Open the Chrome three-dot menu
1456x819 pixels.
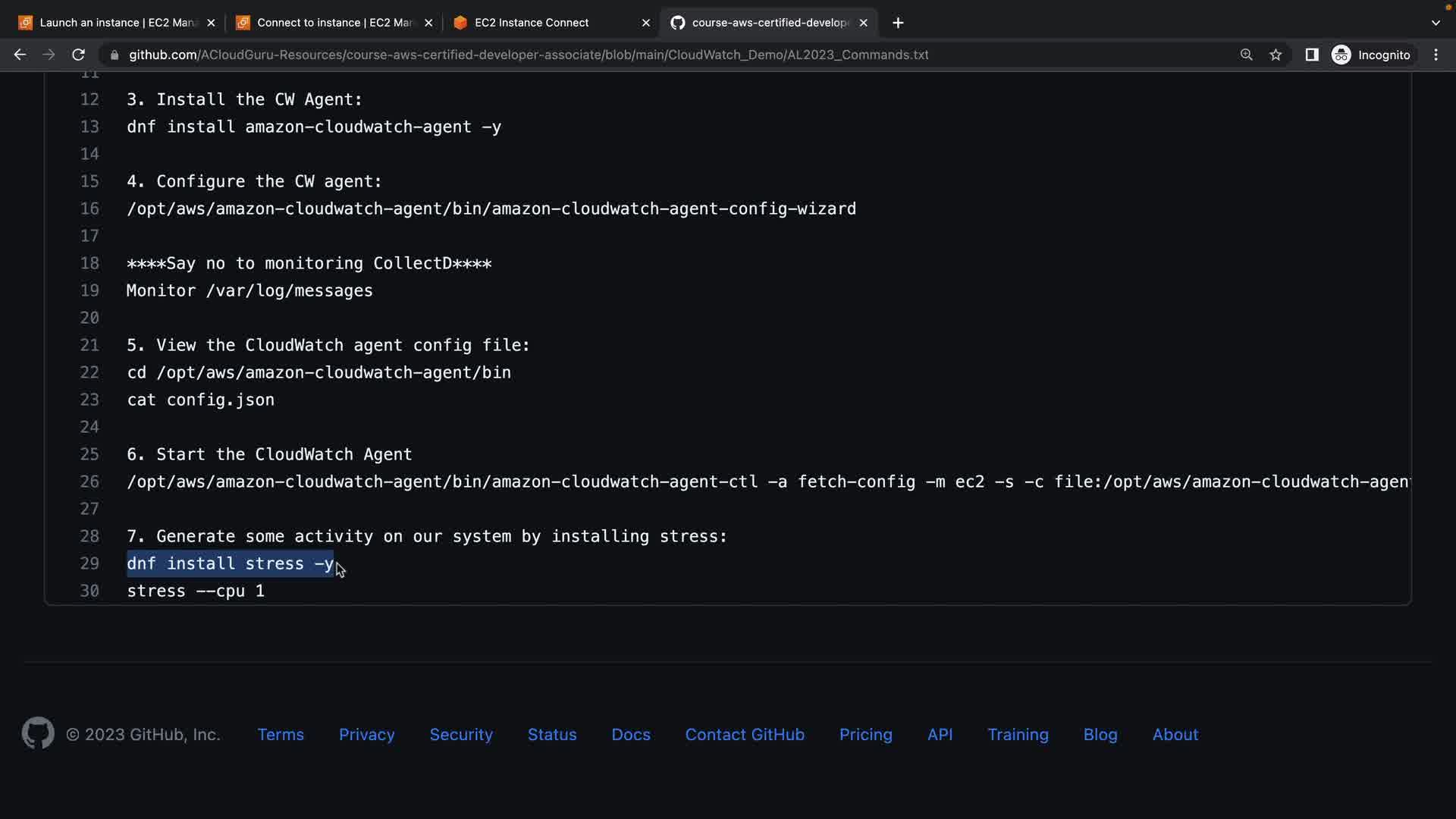1436,55
